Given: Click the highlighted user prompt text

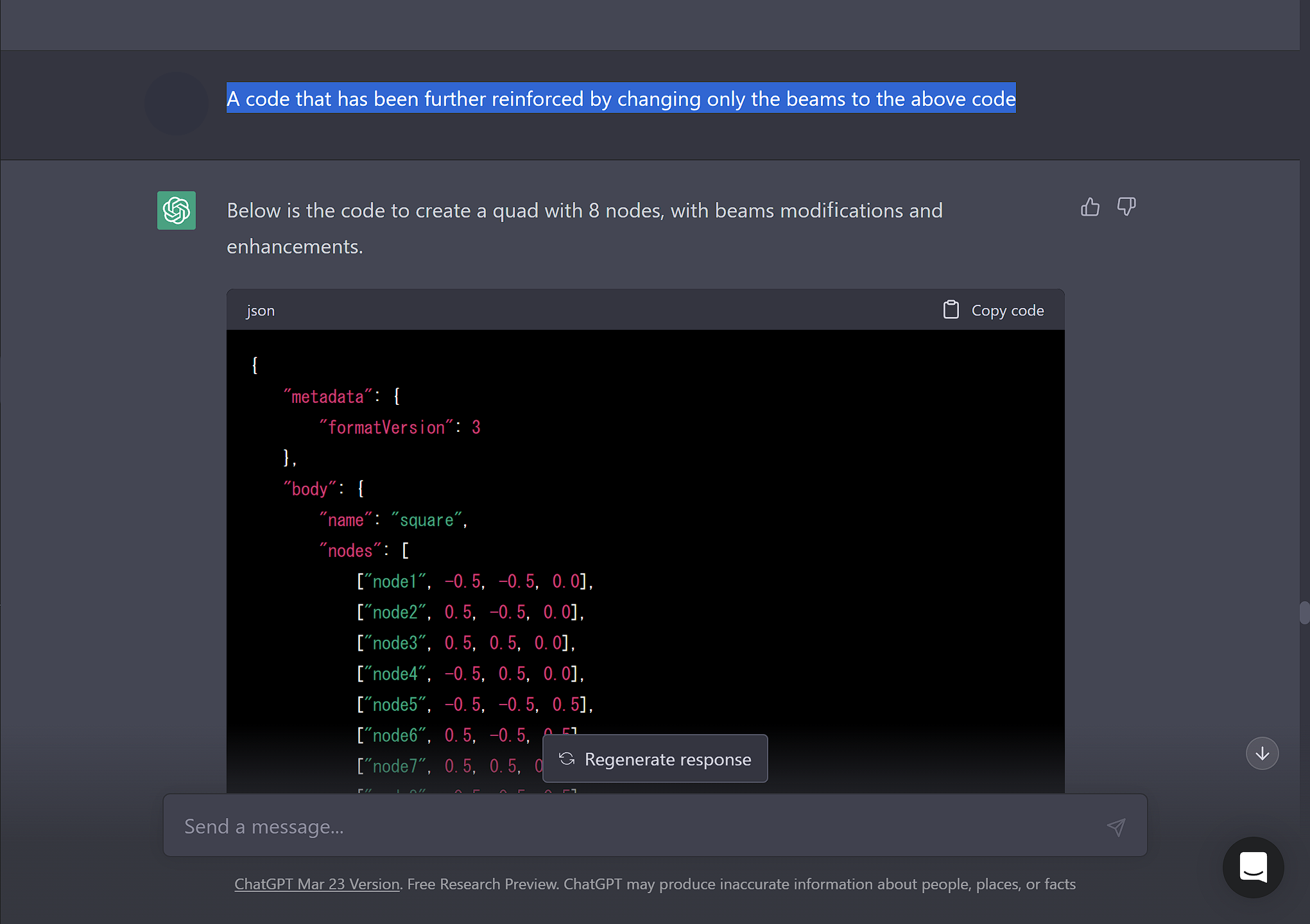Looking at the screenshot, I should (x=621, y=98).
